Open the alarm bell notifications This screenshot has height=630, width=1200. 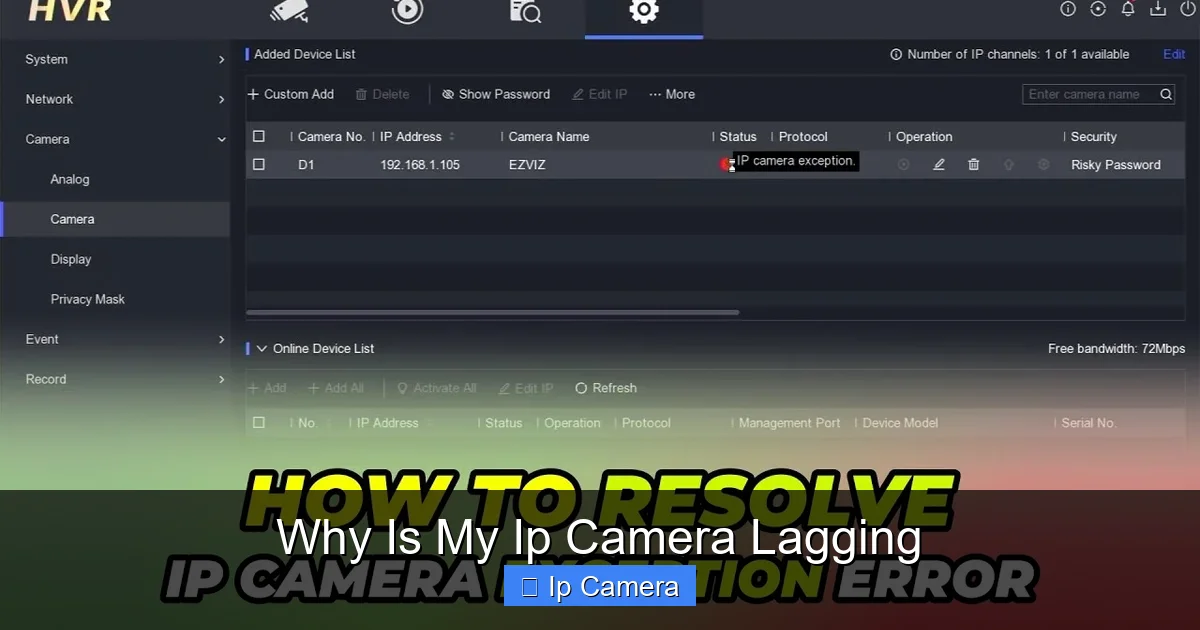click(x=1128, y=9)
